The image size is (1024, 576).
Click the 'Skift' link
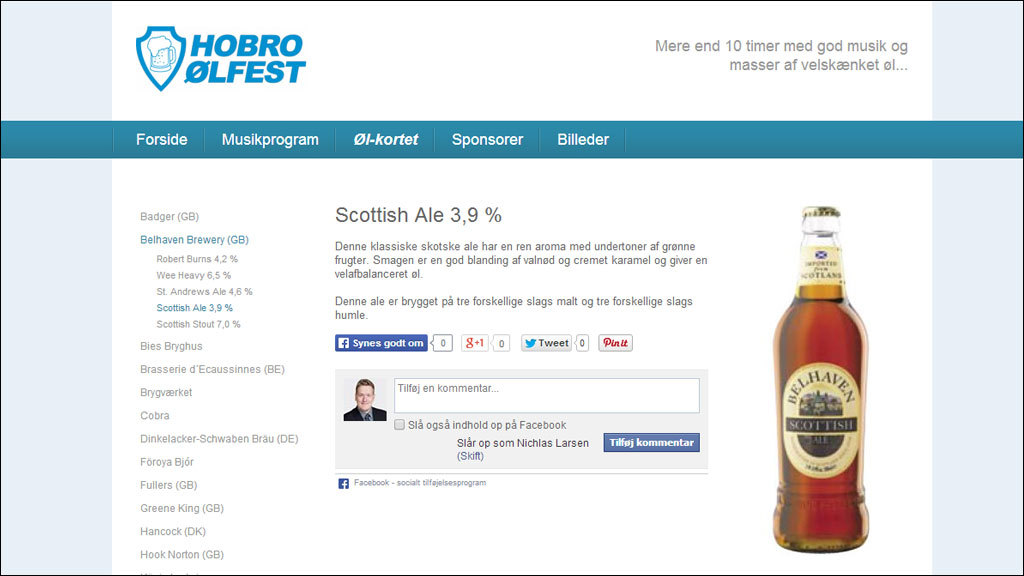click(470, 456)
